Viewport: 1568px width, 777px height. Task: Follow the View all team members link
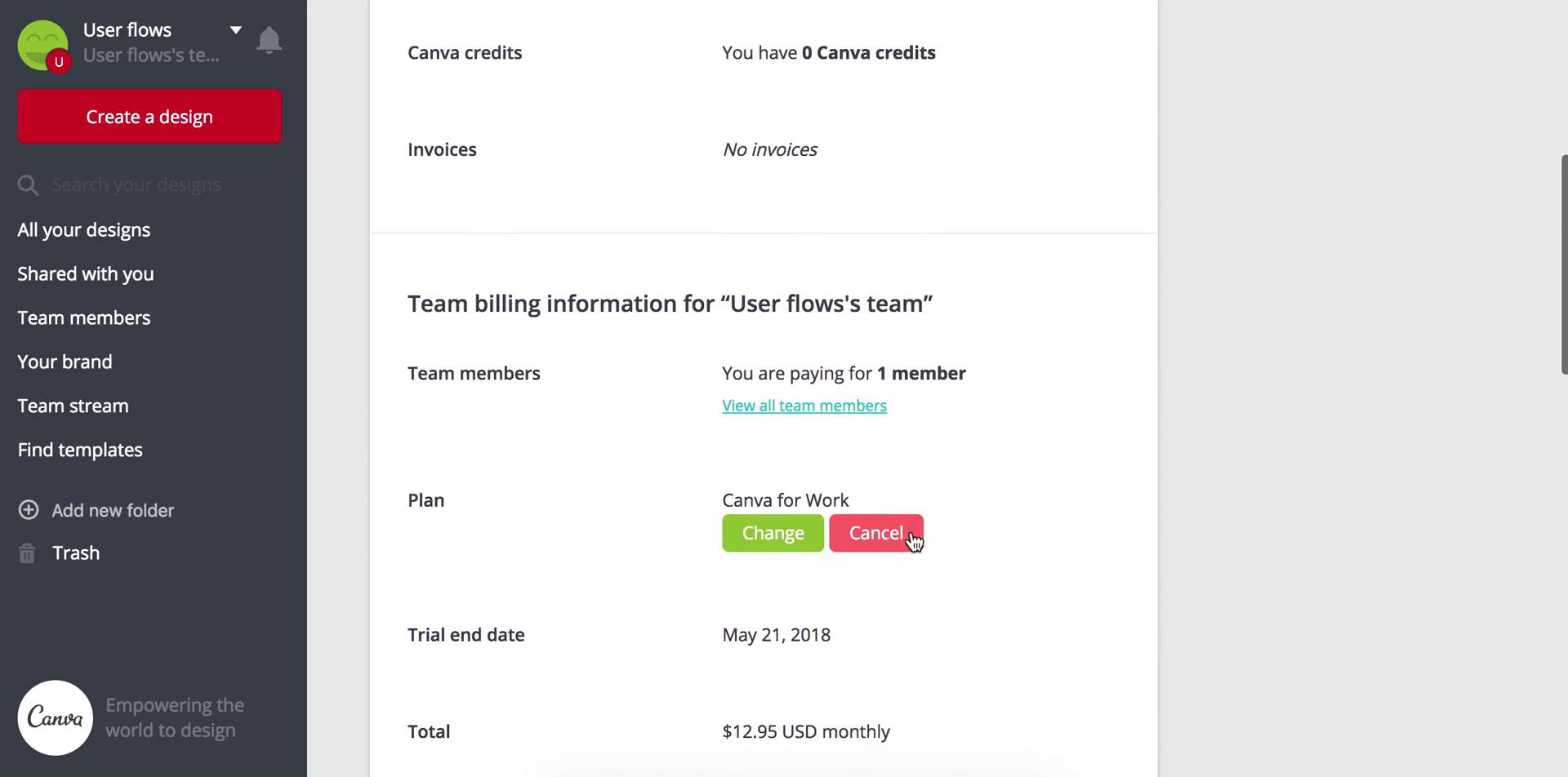coord(804,406)
